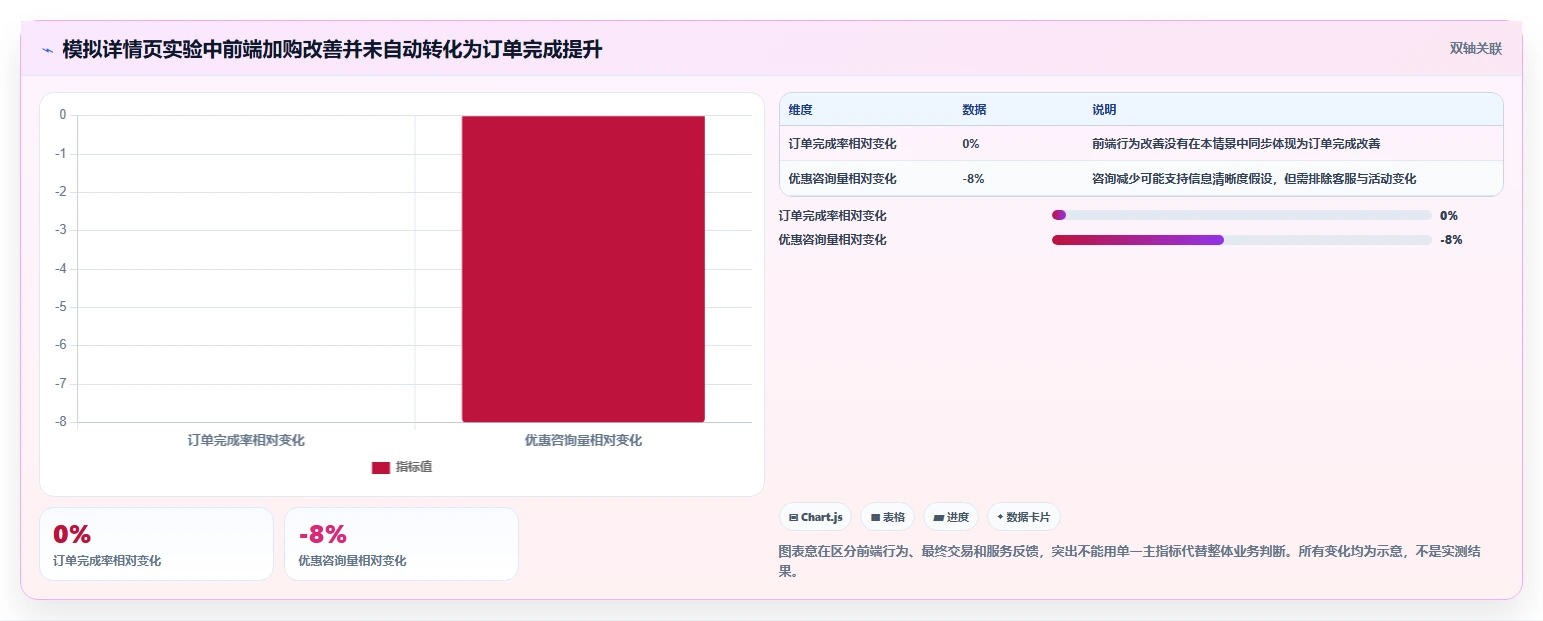Click the 表格 tag chip
This screenshot has width=1543, height=621.
pyautogui.click(x=887, y=517)
